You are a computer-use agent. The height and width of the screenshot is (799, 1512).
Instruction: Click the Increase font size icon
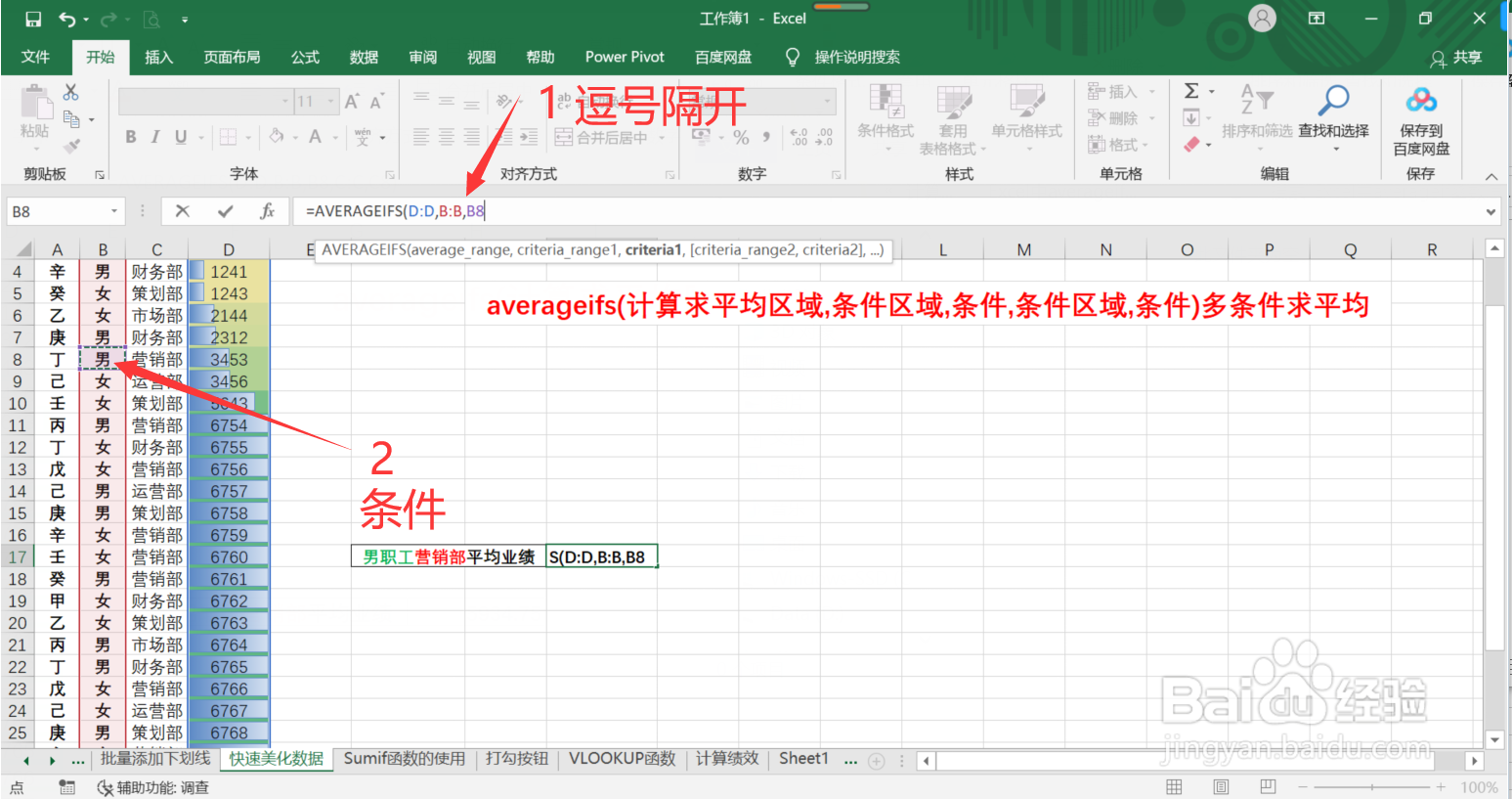(352, 101)
